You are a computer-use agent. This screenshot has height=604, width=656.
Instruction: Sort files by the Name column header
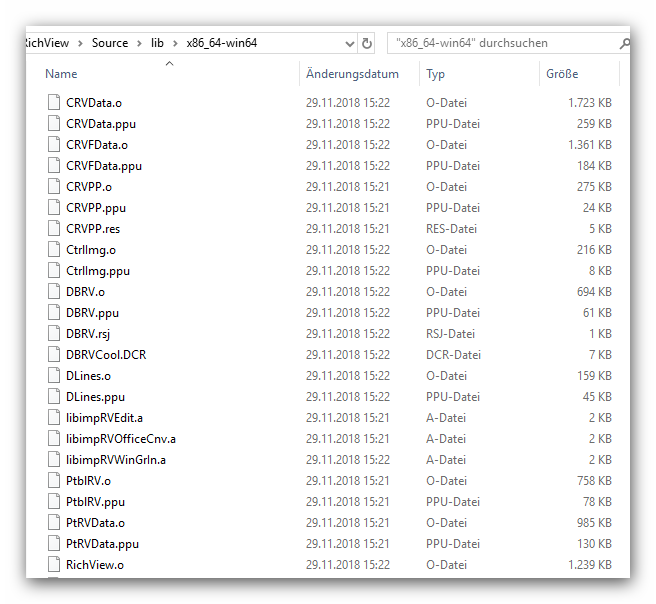(x=61, y=74)
